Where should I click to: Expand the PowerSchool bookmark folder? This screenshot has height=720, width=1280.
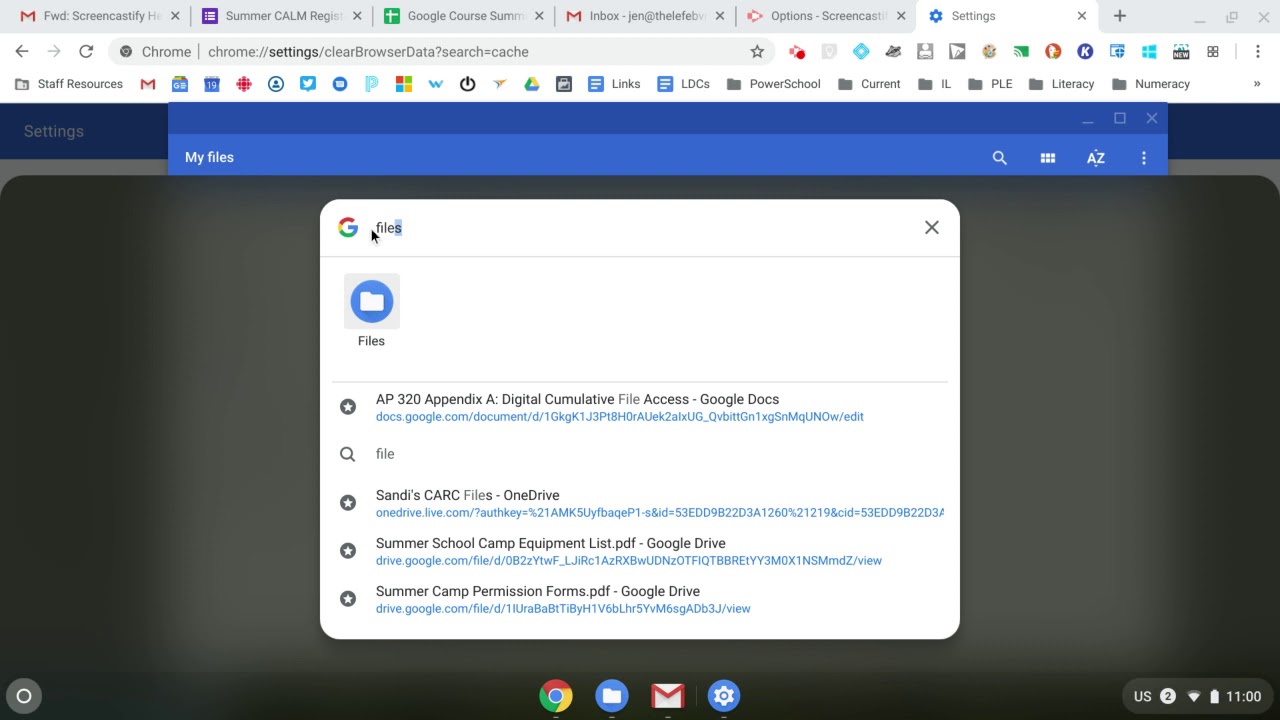point(773,84)
